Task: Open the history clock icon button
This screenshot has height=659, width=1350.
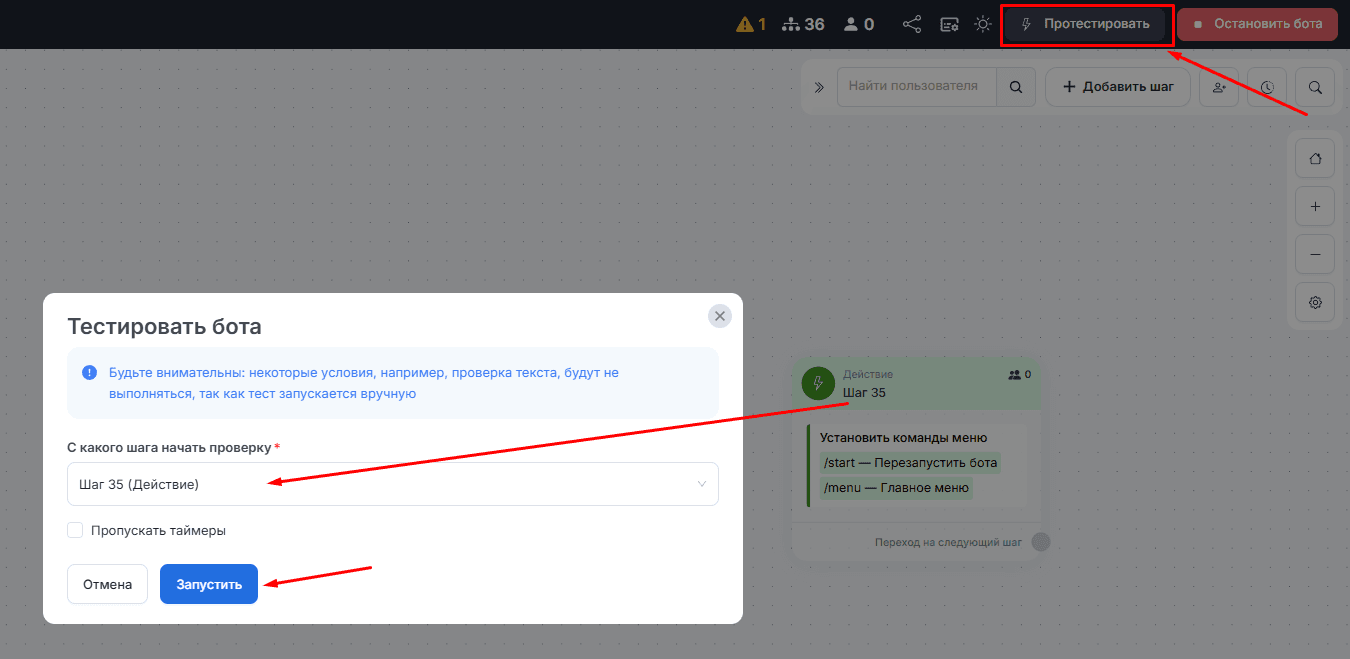Action: pos(1267,87)
